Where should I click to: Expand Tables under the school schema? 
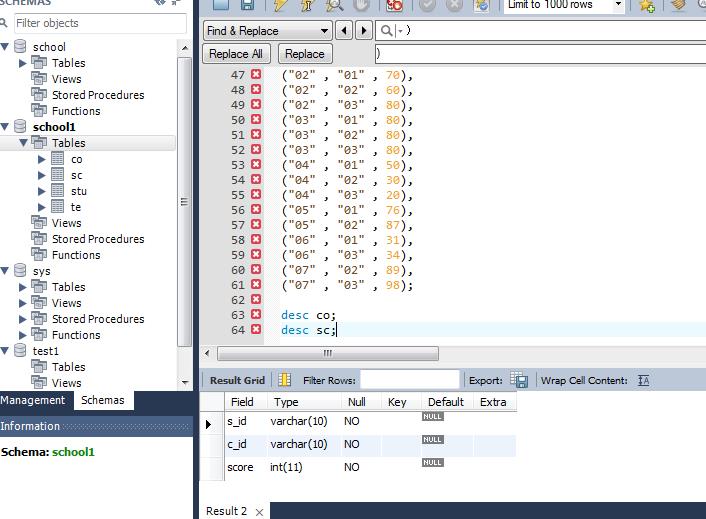[23, 63]
